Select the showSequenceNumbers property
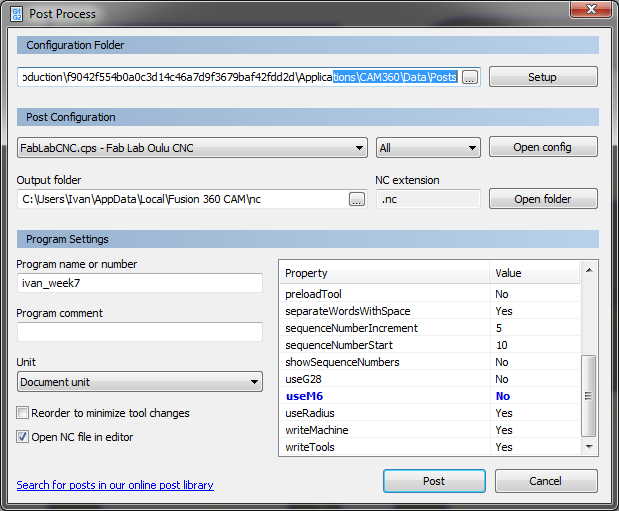619x511 pixels. (342, 362)
